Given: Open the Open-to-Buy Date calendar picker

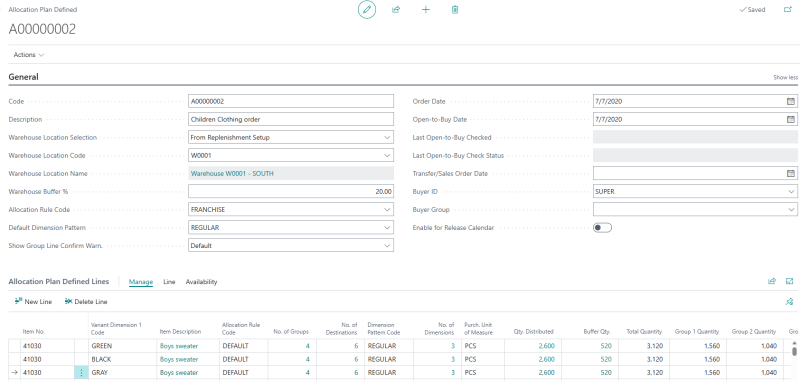Looking at the screenshot, I should point(790,119).
